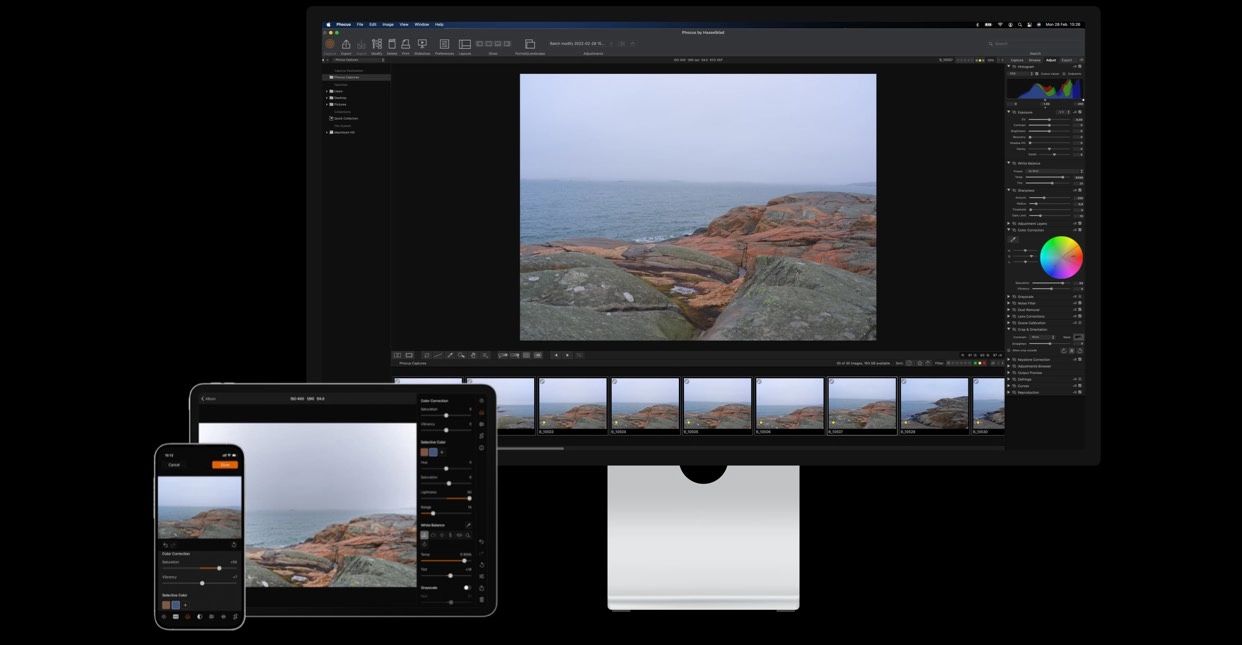Switch to the Adjust tab
The height and width of the screenshot is (645, 1242).
click(x=1051, y=60)
